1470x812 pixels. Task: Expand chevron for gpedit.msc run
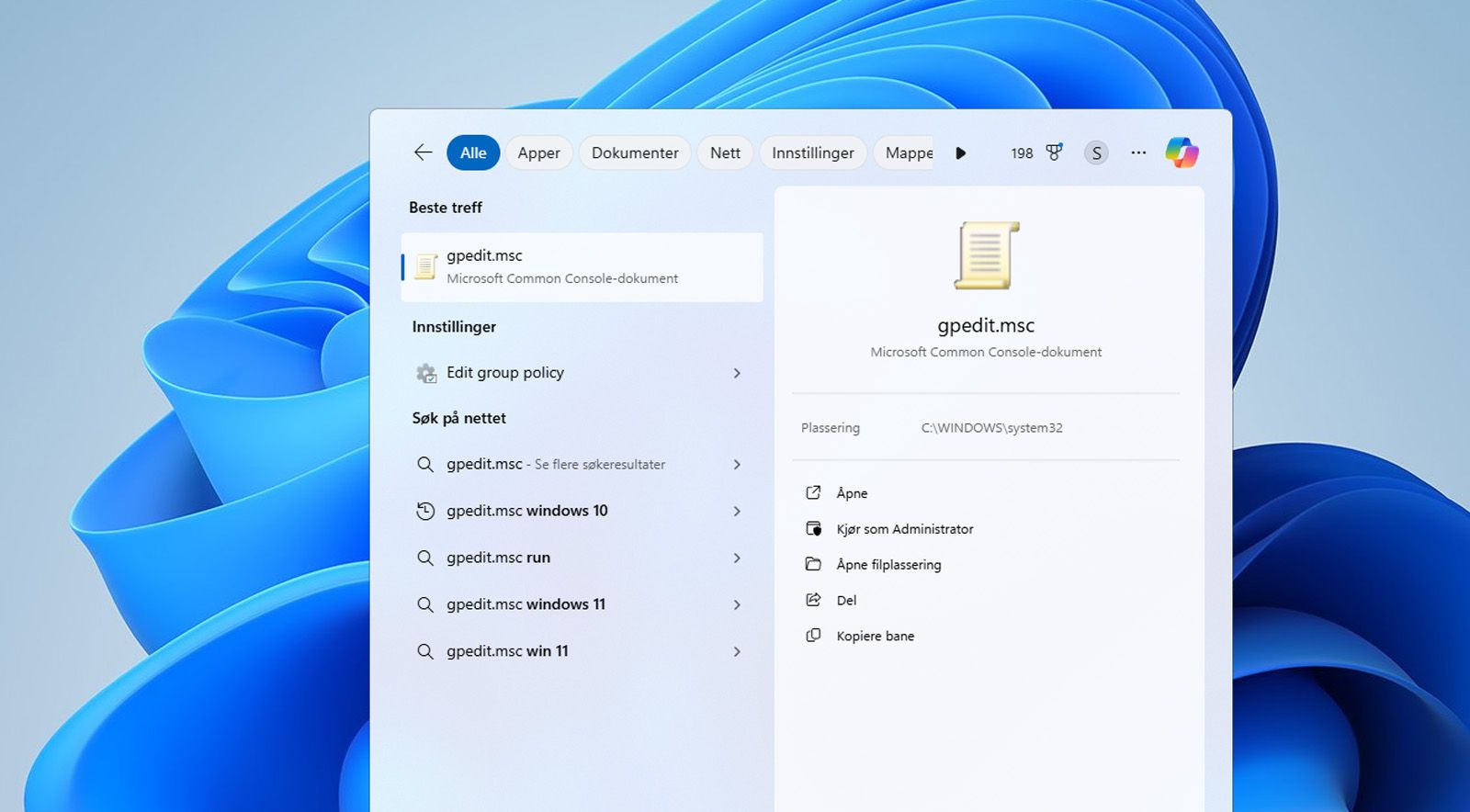tap(737, 558)
